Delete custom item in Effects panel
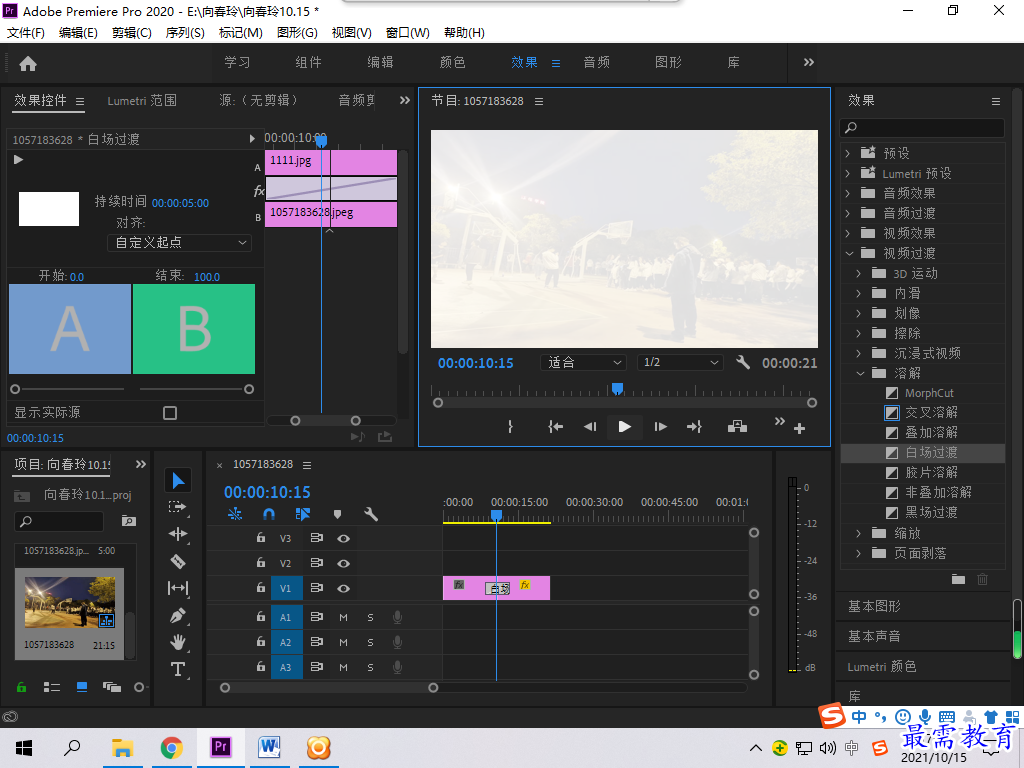This screenshot has height=768, width=1024. tap(982, 579)
